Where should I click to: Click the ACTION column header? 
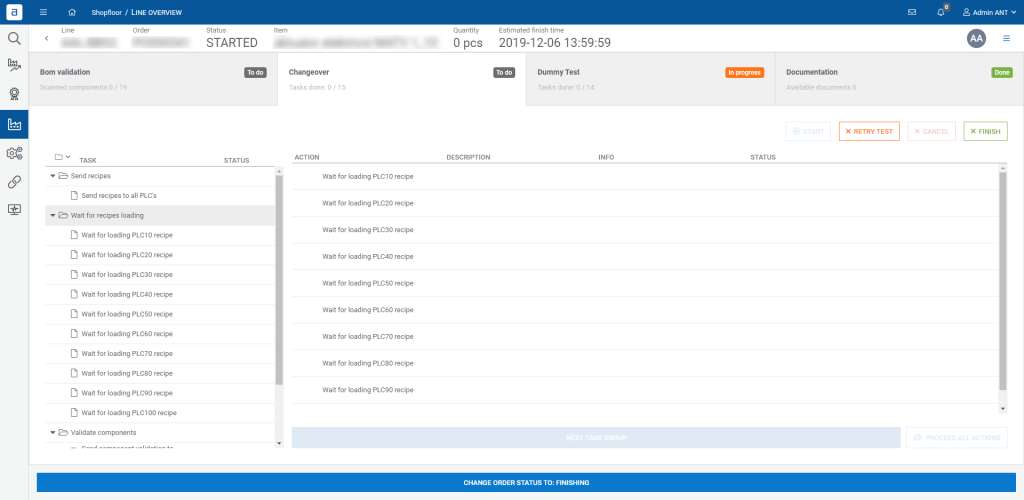[x=306, y=157]
